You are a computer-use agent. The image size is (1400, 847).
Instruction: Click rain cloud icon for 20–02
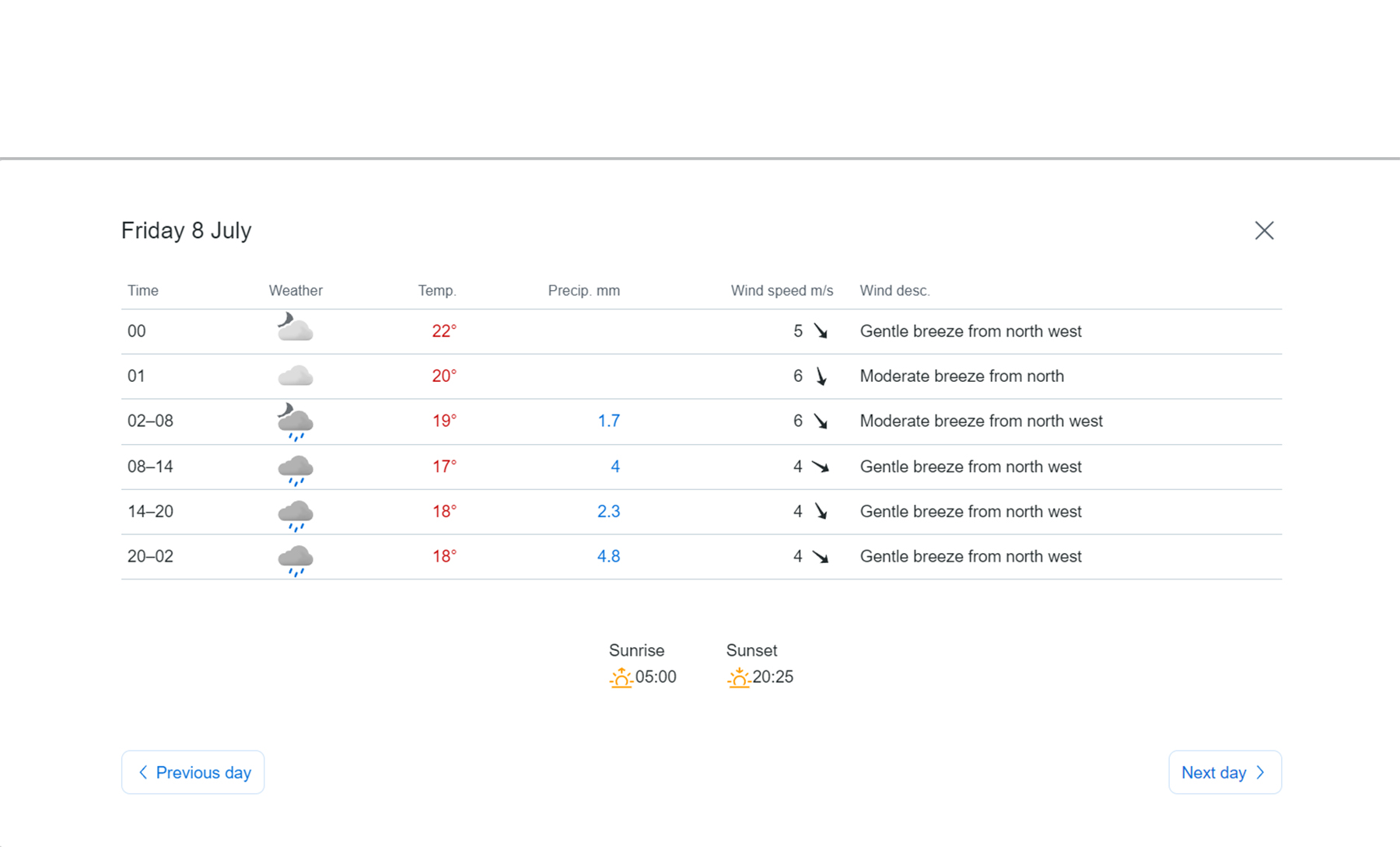tap(295, 559)
